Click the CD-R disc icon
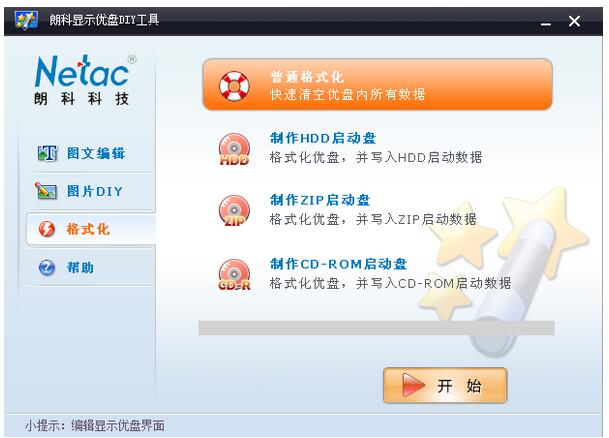The width and height of the screenshot is (609, 438). [x=234, y=275]
